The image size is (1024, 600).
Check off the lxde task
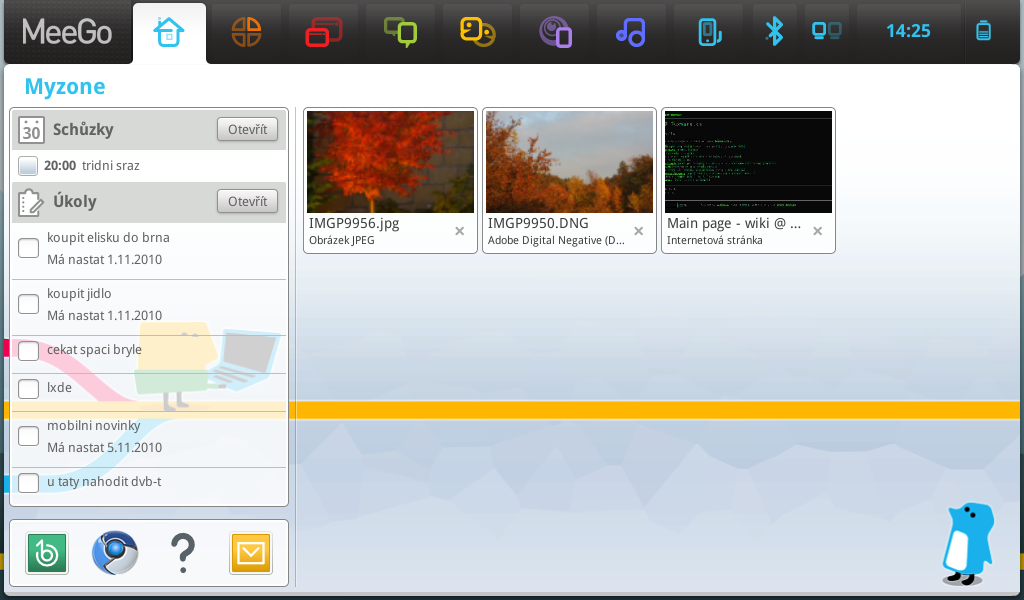[28, 388]
